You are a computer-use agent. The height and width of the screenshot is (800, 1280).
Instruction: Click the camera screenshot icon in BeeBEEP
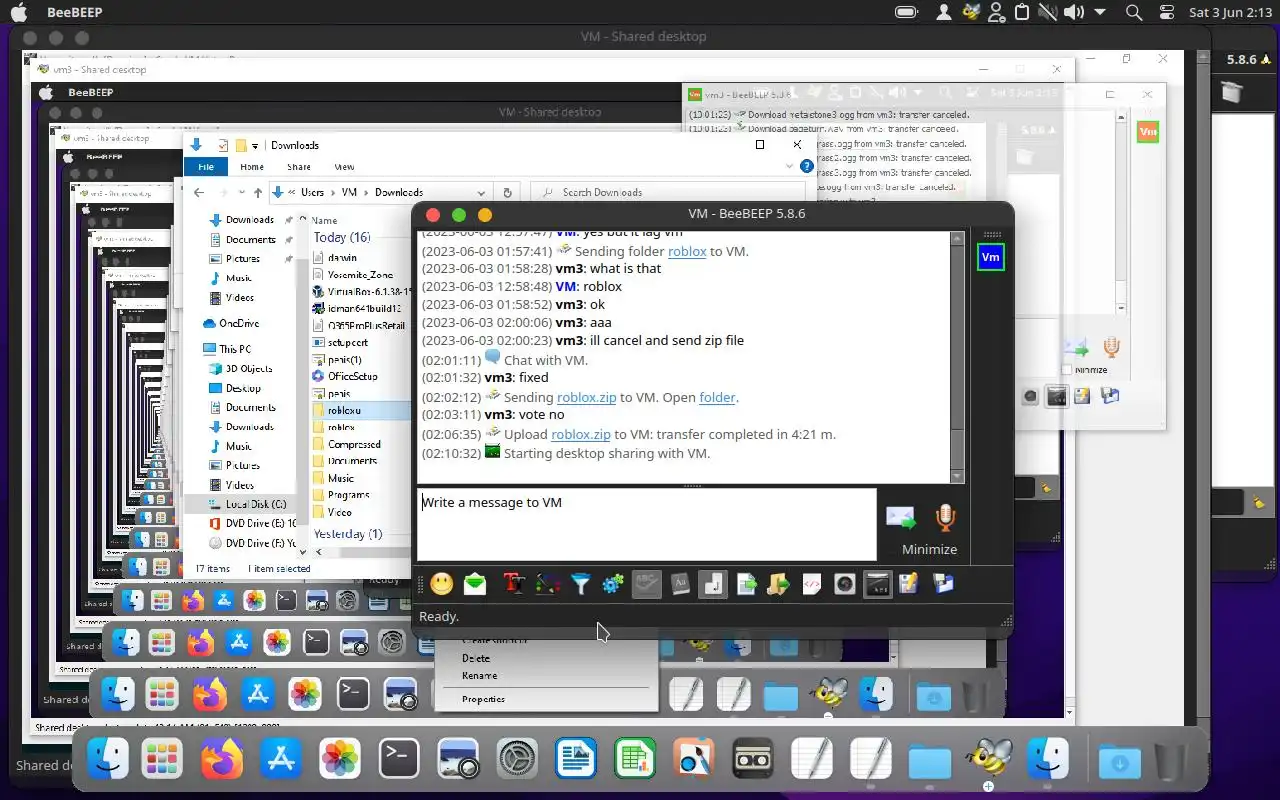[x=845, y=584]
